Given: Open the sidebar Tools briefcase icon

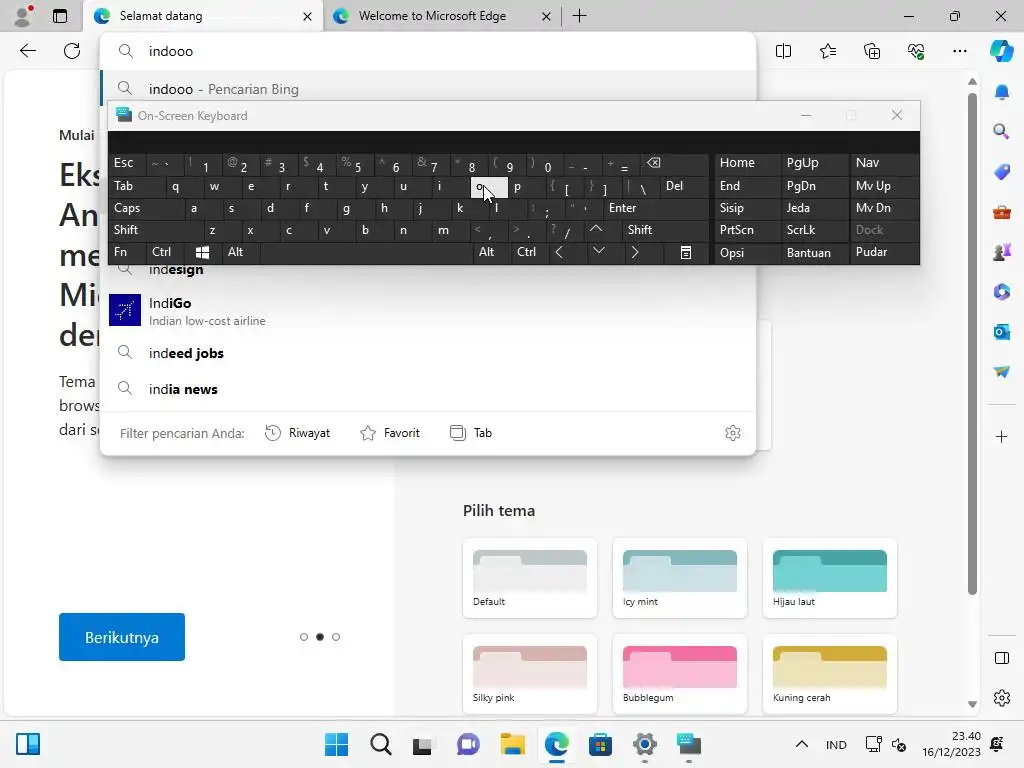Looking at the screenshot, I should tap(1002, 212).
